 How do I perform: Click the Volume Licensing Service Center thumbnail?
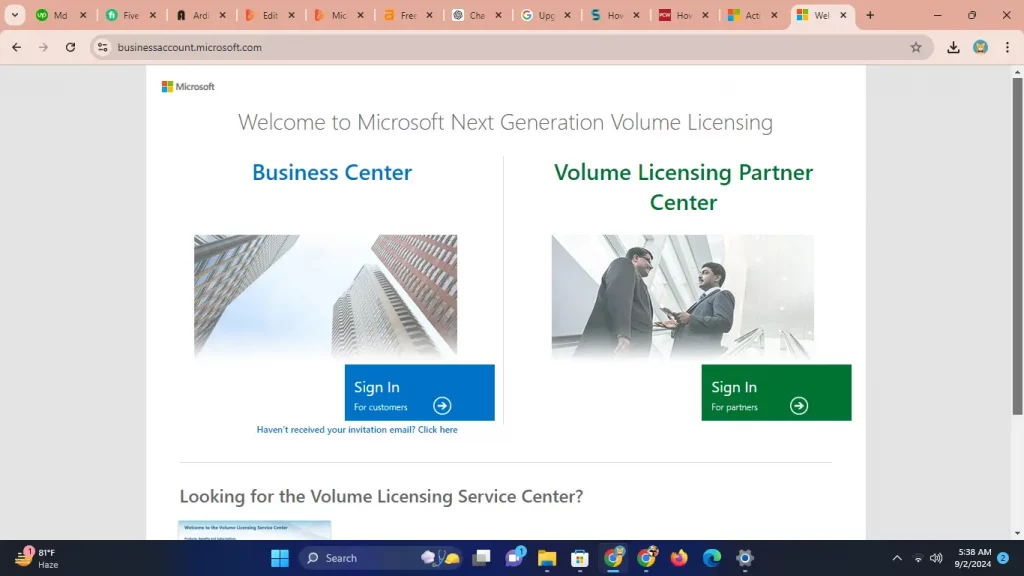click(x=254, y=530)
